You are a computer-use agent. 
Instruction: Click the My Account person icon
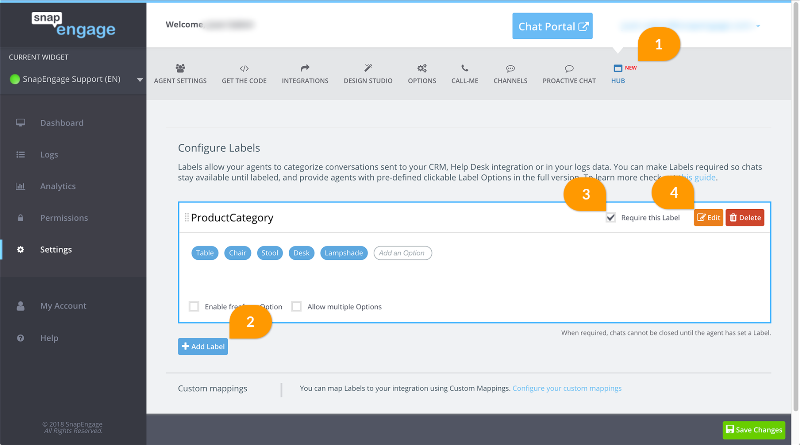(x=20, y=306)
